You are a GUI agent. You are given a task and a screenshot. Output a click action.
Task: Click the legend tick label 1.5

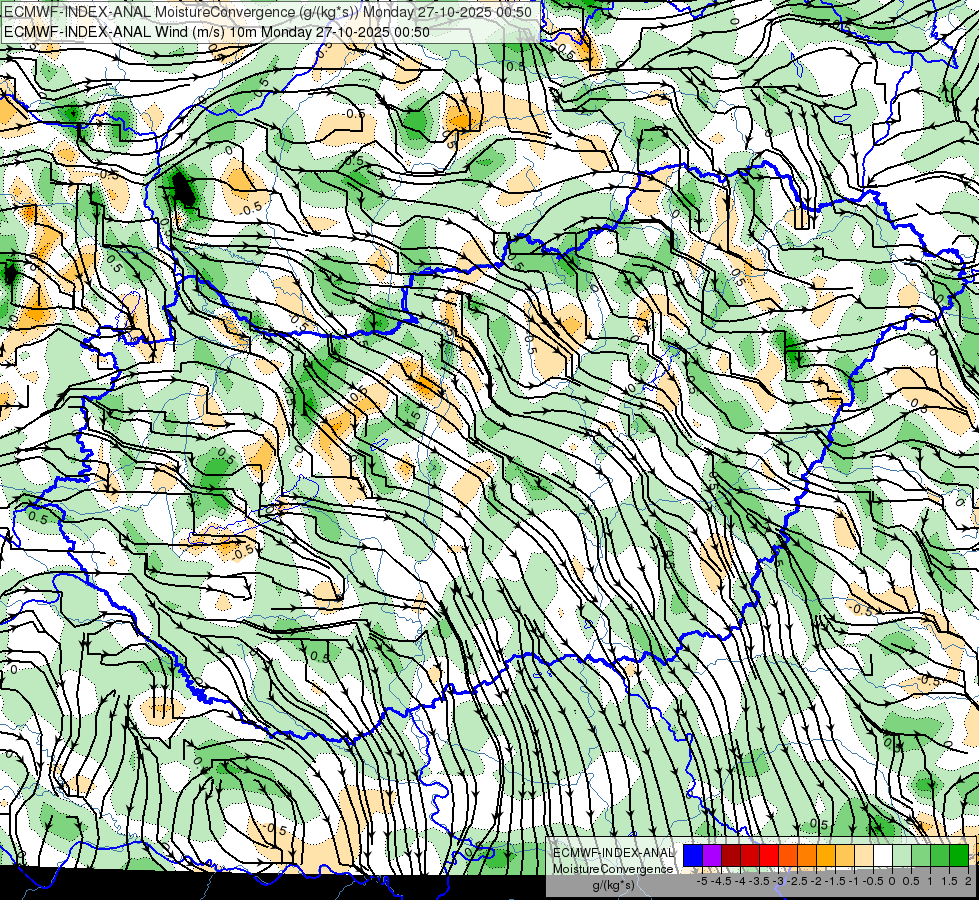click(x=949, y=881)
